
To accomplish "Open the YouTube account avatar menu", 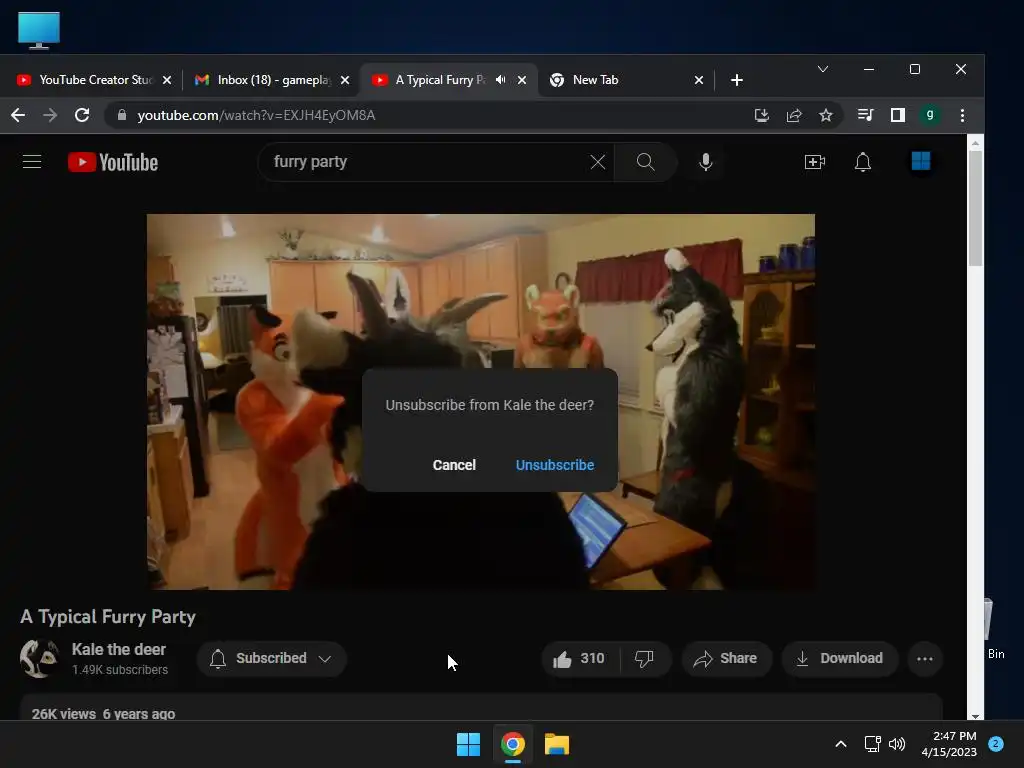I will (920, 161).
